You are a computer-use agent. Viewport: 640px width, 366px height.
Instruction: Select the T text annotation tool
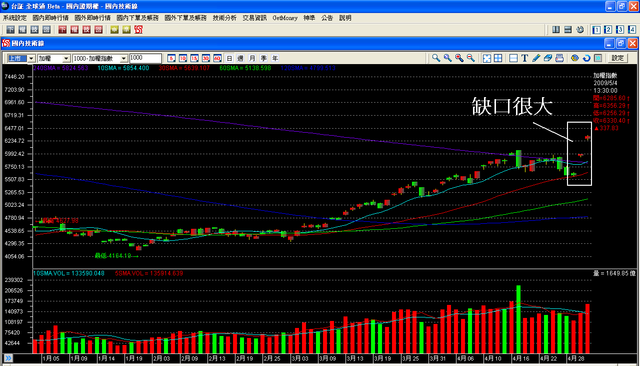[525, 58]
